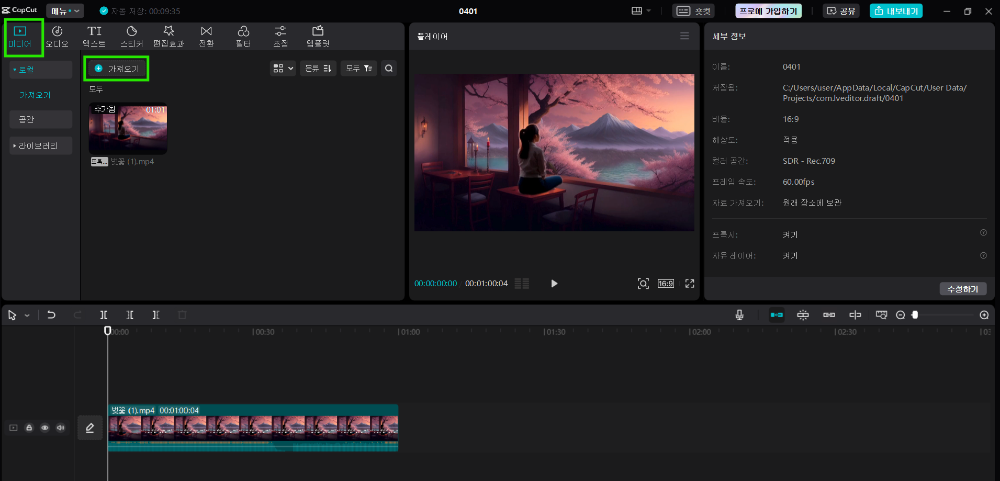Open the Transitions (전환) tab
Image resolution: width=1000 pixels, height=481 pixels.
(x=206, y=37)
